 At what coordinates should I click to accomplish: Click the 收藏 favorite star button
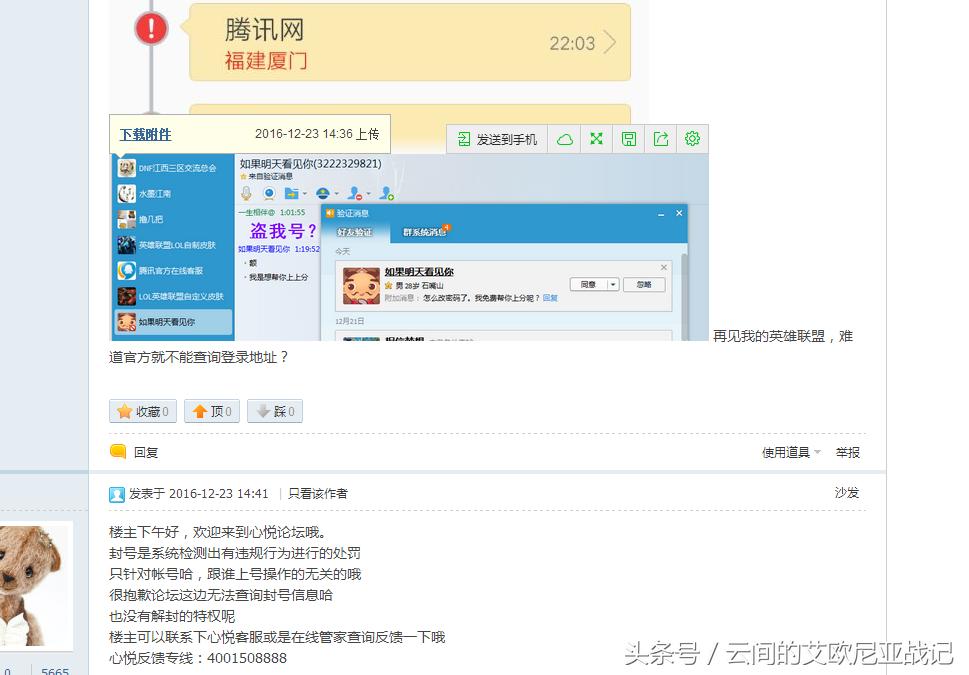142,411
